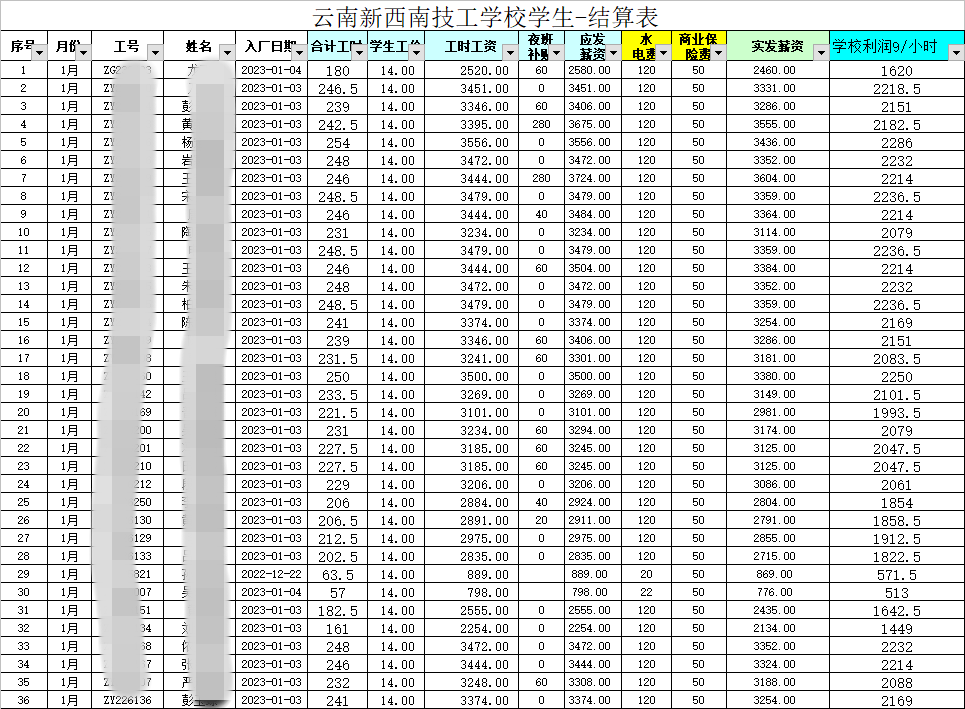
Task: Select the hours cell showing 233.5
Action: click(x=337, y=394)
